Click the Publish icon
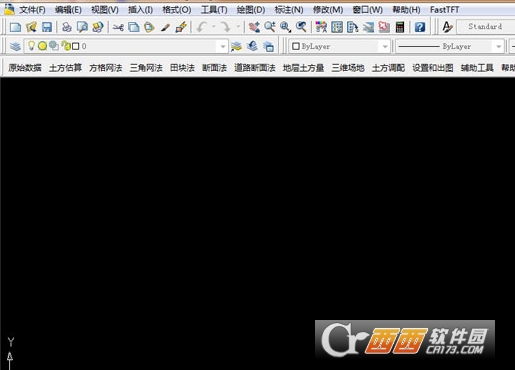 pos(98,27)
